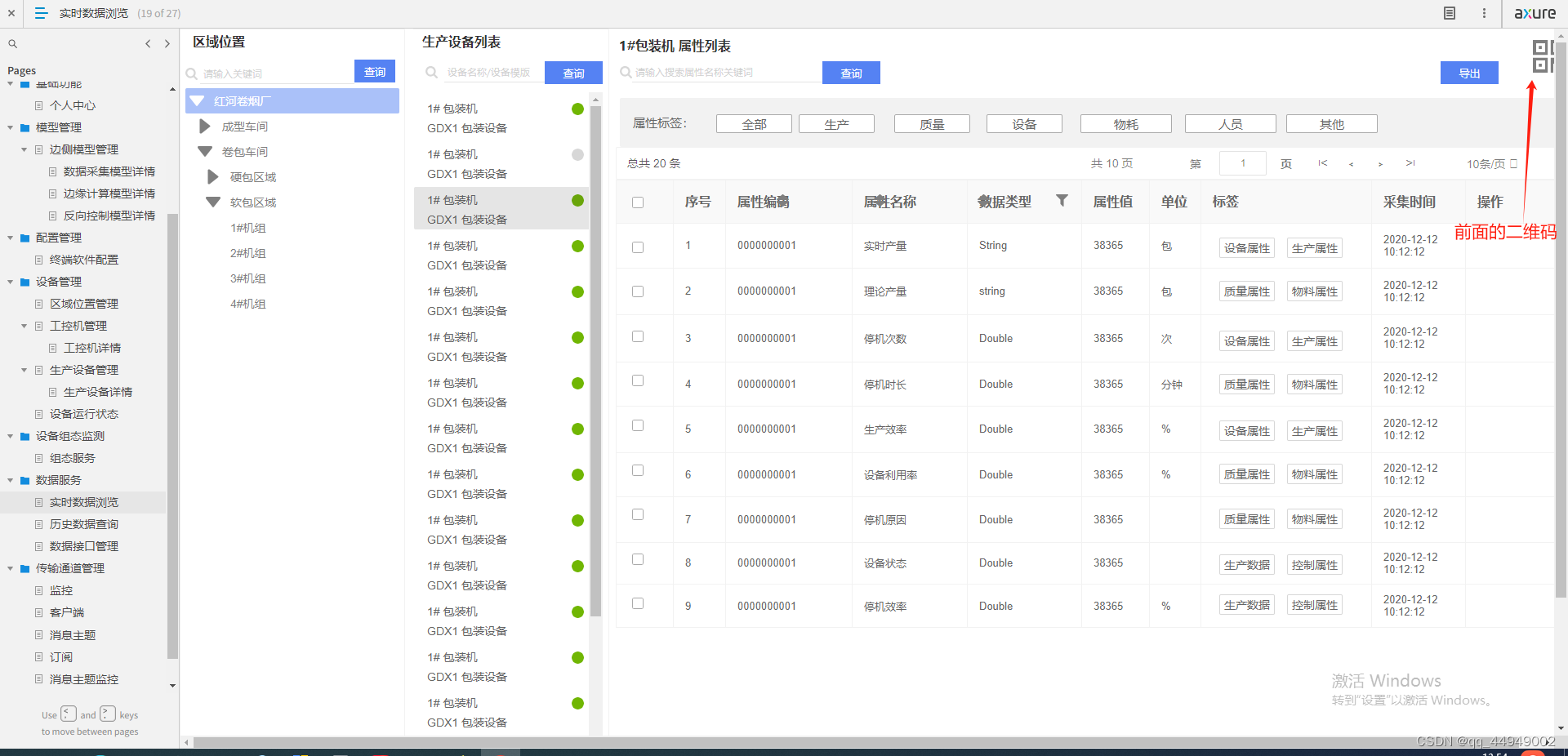Click folder icon of 设备组态监测

coord(25,436)
